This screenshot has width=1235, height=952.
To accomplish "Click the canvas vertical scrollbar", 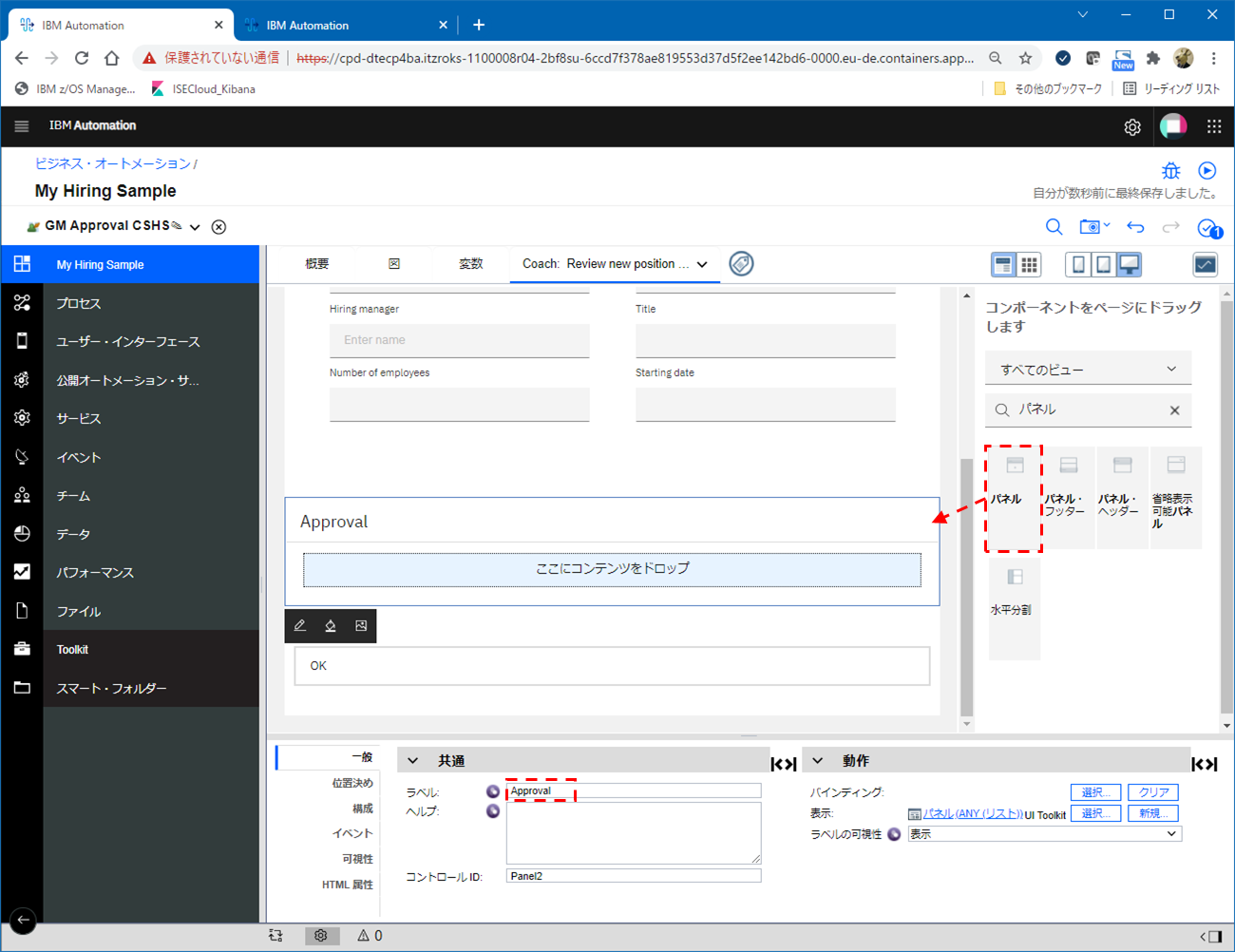I will click(967, 587).
